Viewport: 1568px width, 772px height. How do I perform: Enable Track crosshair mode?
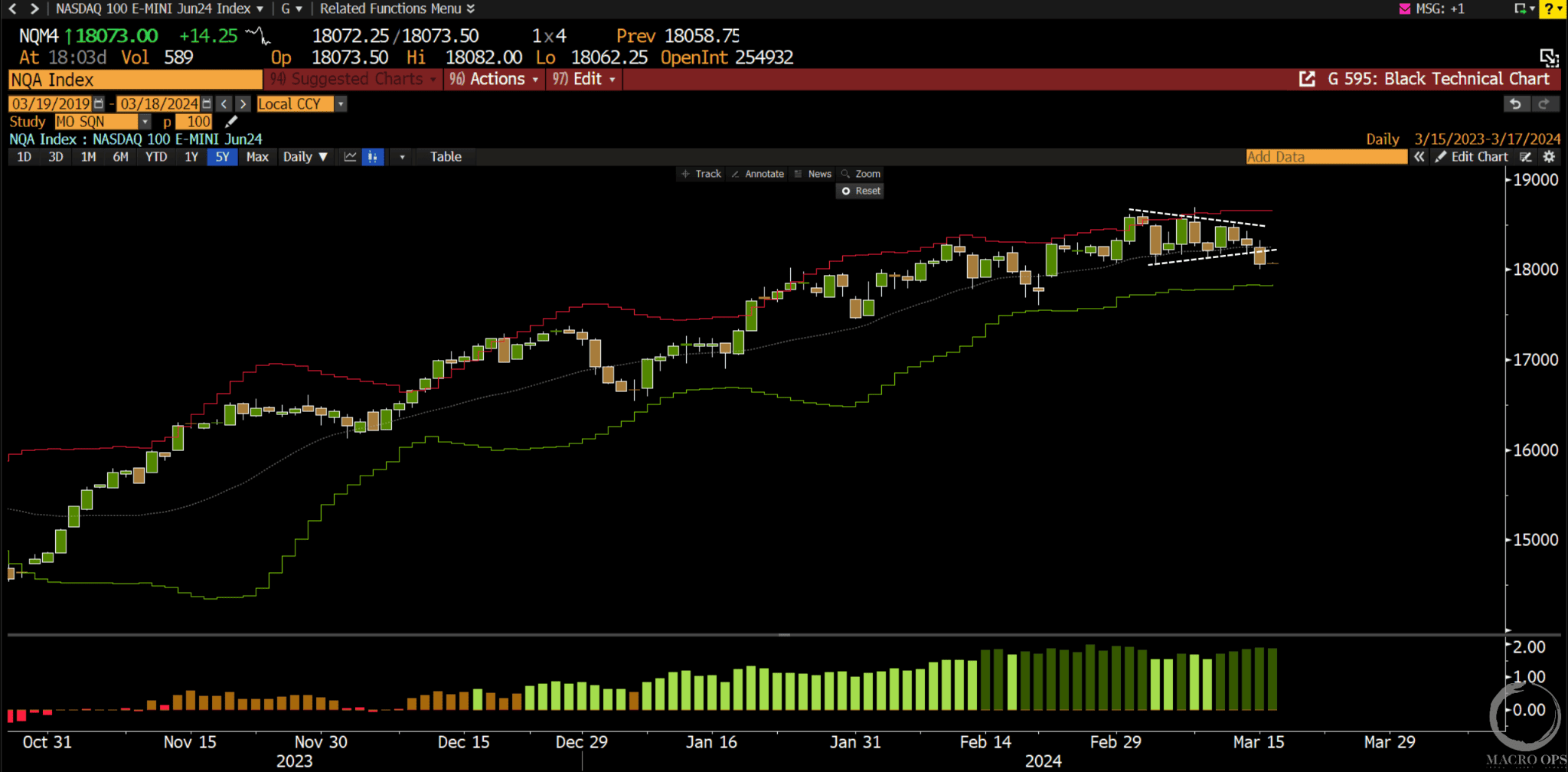[x=701, y=174]
